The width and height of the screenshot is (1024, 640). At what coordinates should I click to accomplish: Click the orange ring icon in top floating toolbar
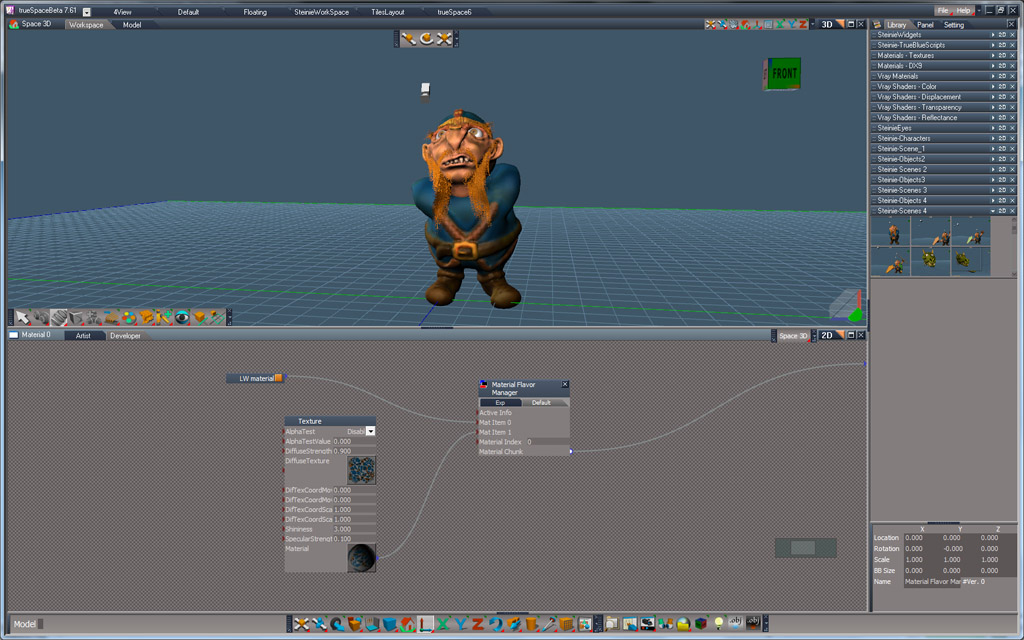tap(426, 39)
